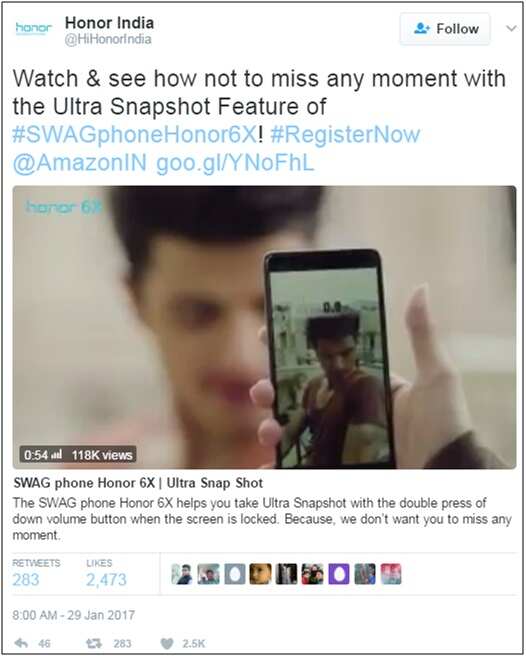Play the Honor 6X video
Image resolution: width=526 pixels, height=656 pixels.
pyautogui.click(x=264, y=327)
